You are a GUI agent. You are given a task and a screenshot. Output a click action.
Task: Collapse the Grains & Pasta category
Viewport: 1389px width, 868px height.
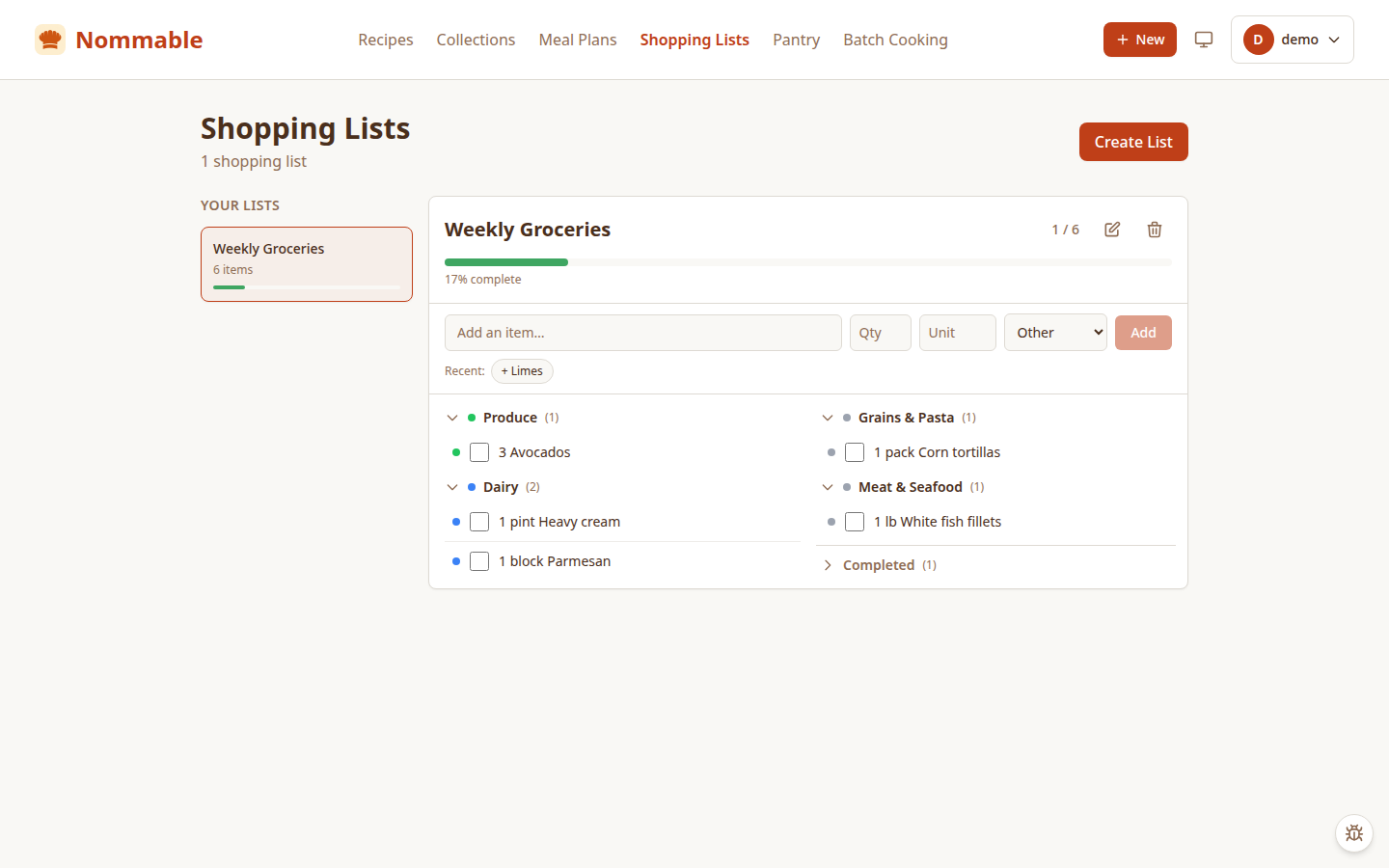click(828, 418)
